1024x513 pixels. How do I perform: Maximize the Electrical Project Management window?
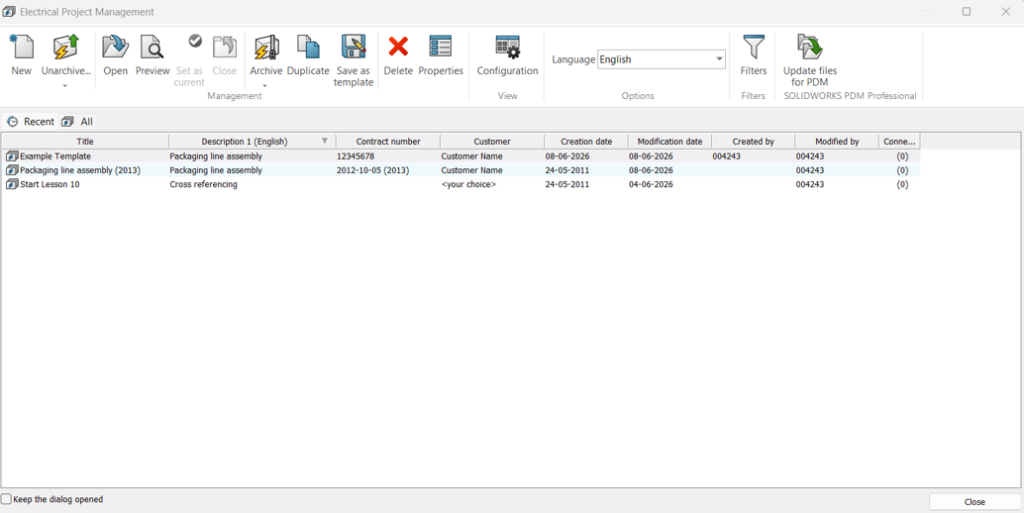[x=967, y=12]
